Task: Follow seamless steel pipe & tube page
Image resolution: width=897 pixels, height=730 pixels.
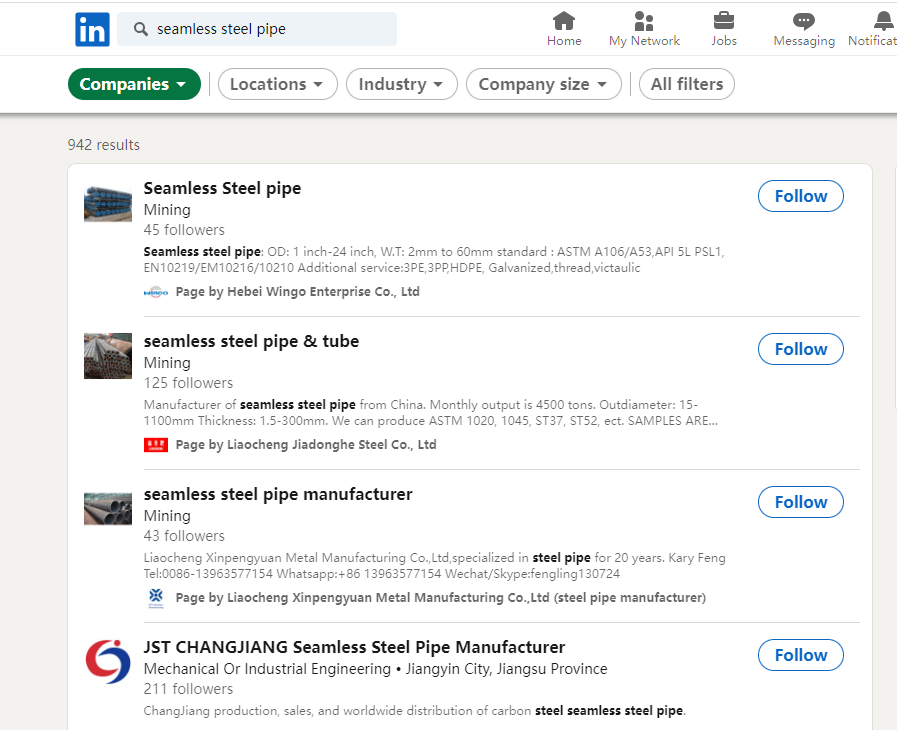Action: tap(801, 349)
